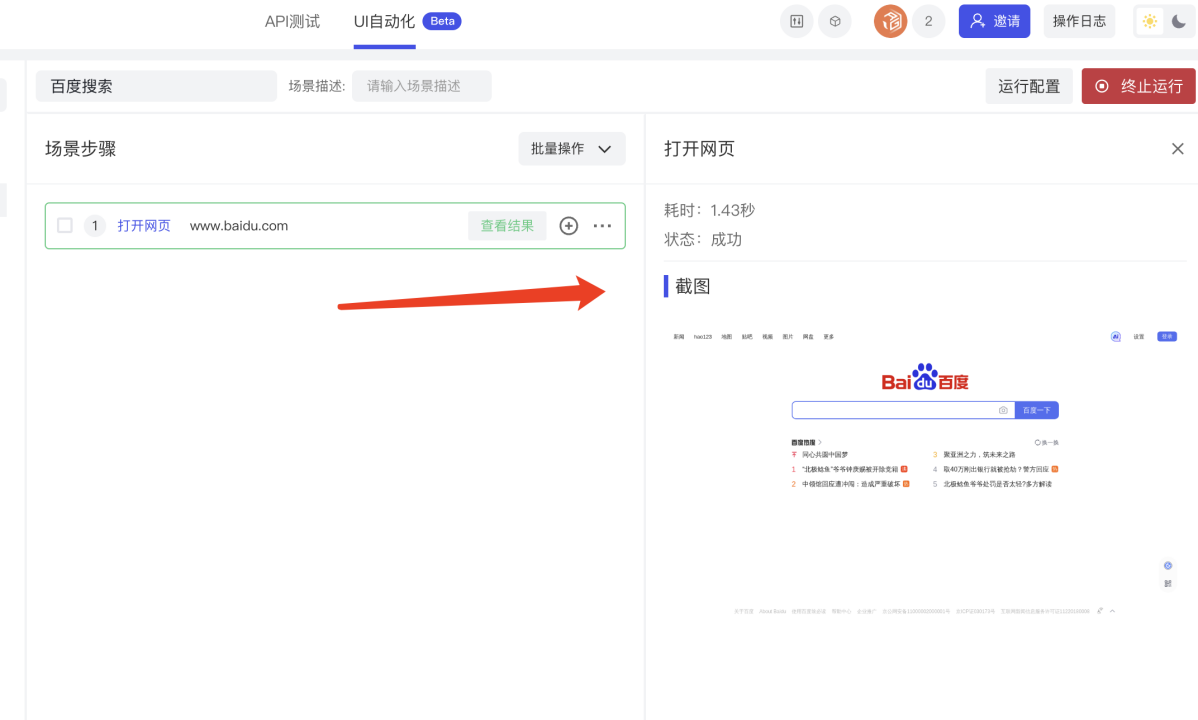
Task: Click the www.baidu.com step text
Action: coord(238,225)
